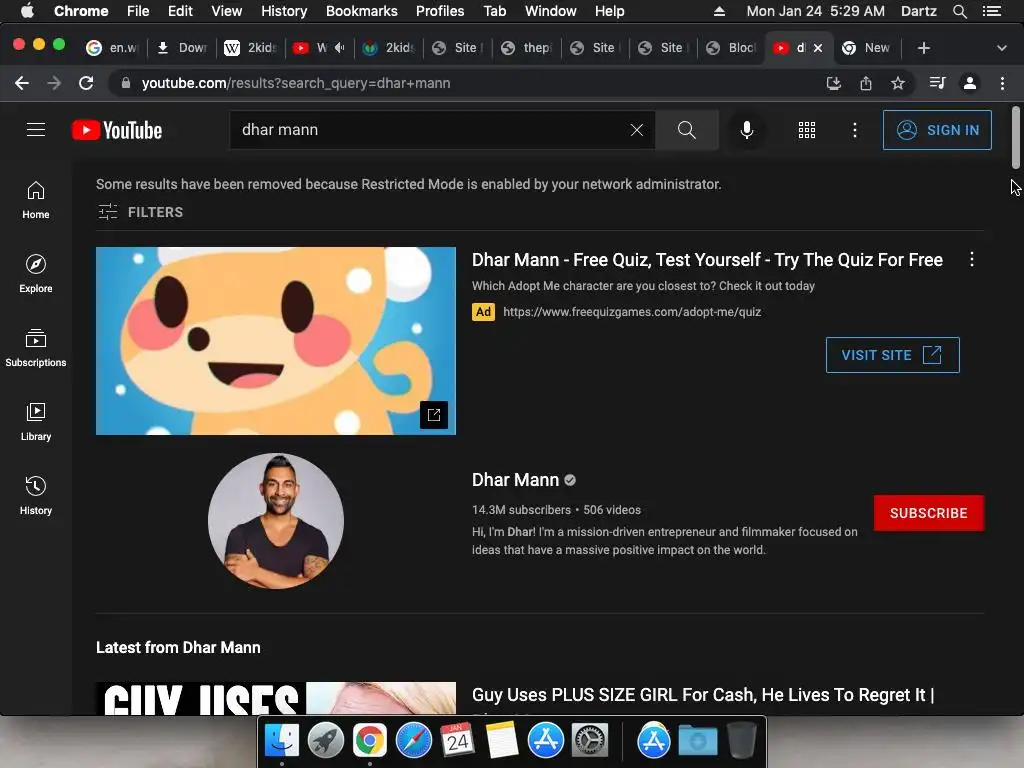The height and width of the screenshot is (768, 1024).
Task: Click the Adopt Me ad thumbnail
Action: (276, 340)
